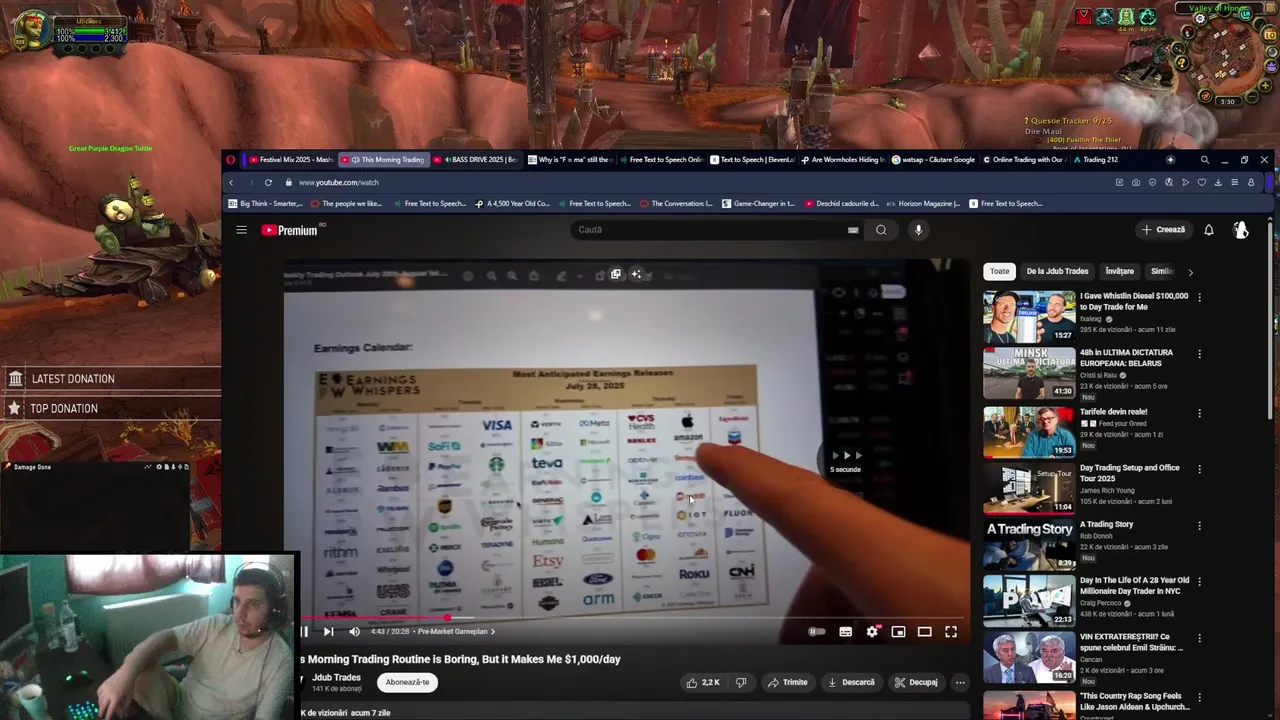
Task: Start voice search with the microphone icon
Action: point(918,230)
